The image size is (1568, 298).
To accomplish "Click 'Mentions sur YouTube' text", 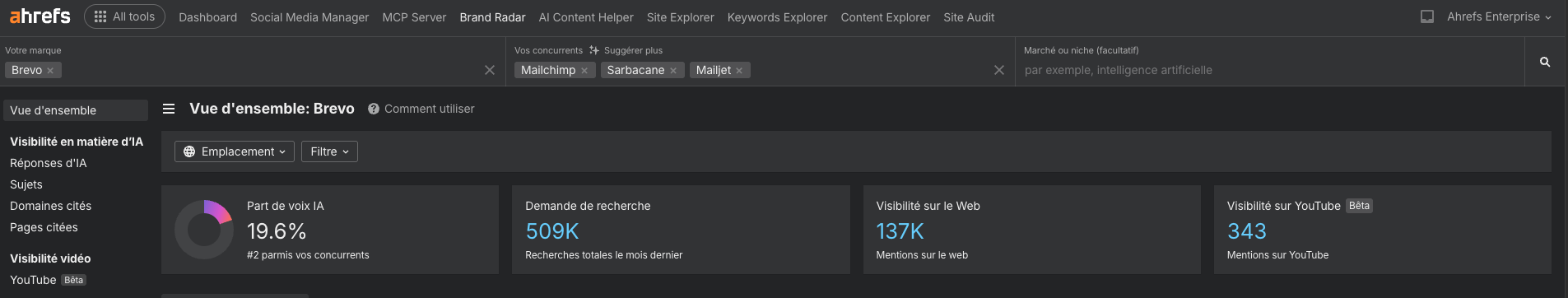I will pos(1277,255).
